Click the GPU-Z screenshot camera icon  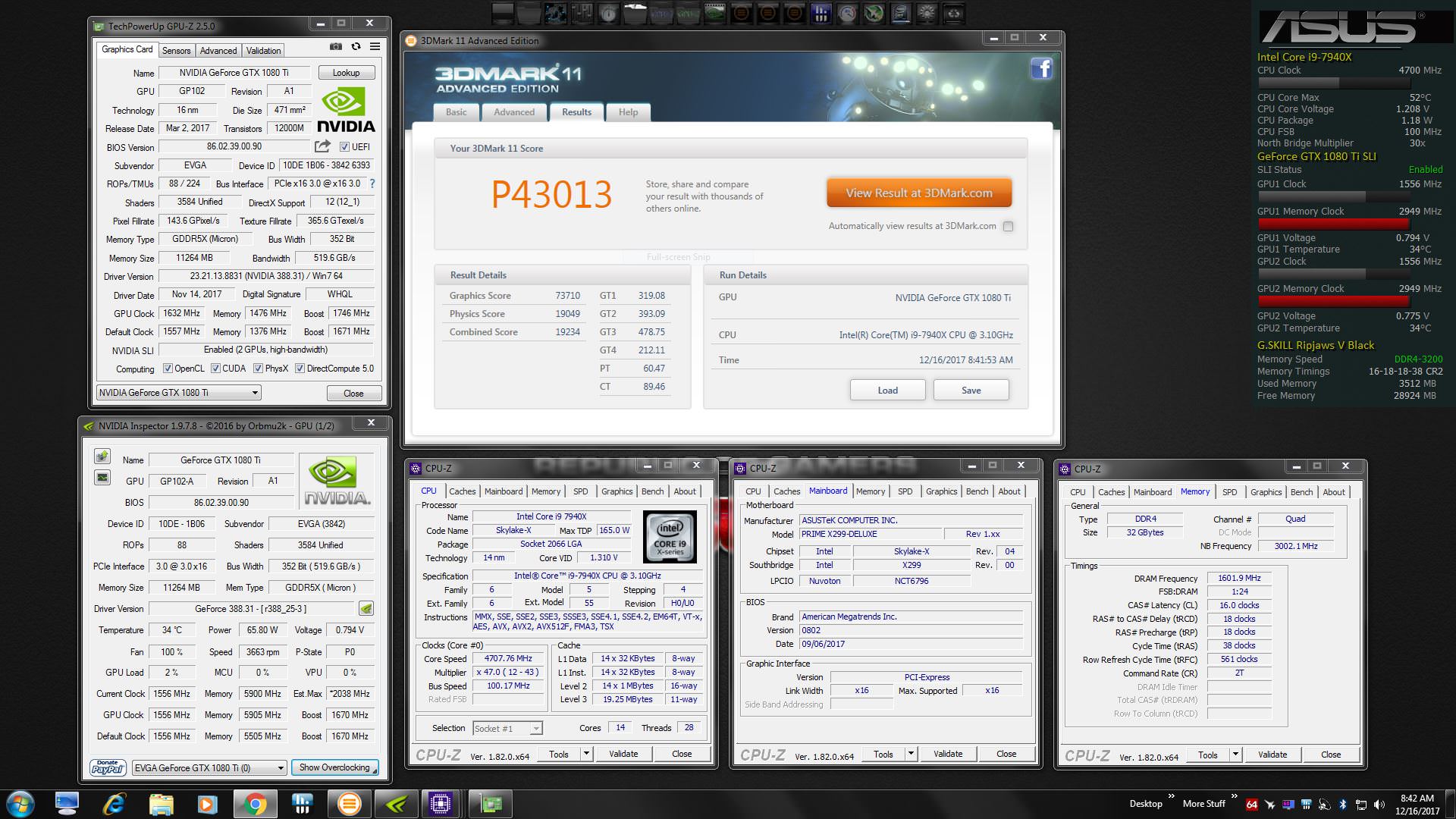click(335, 47)
